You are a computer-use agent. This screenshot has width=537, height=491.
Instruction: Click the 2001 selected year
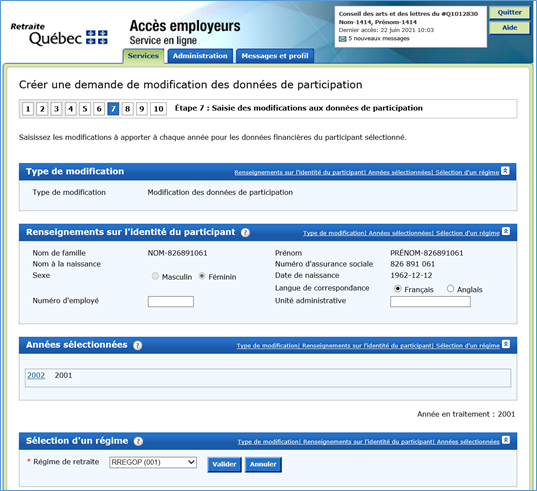(63, 376)
